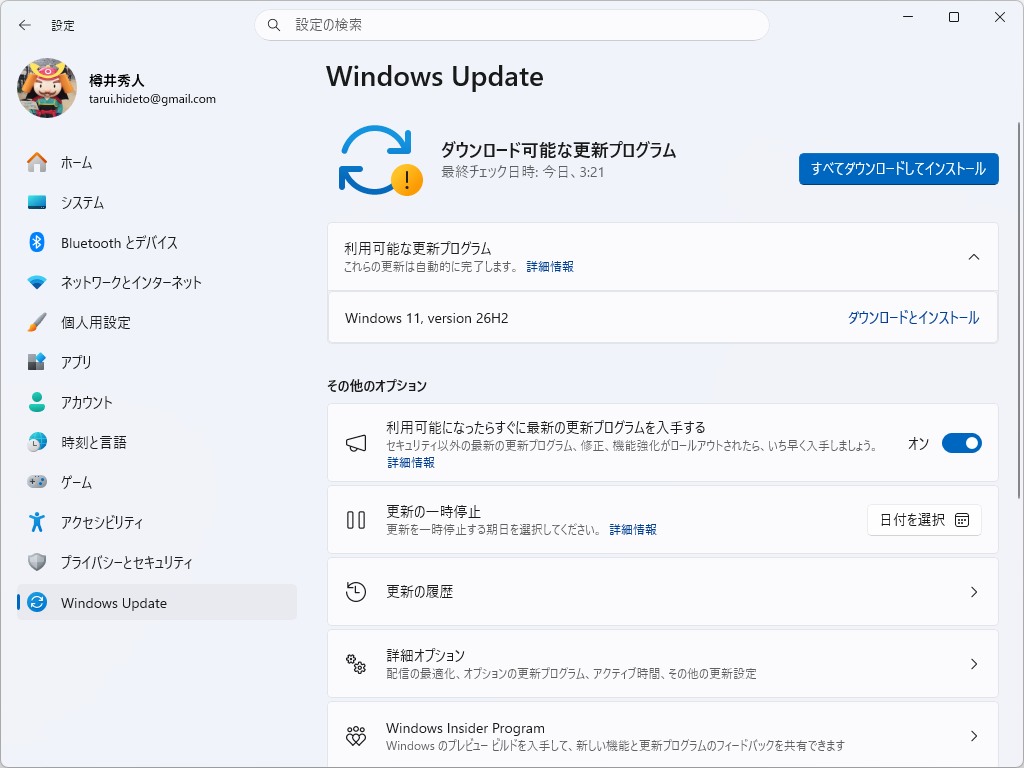Click the プライバシー shield icon

[37, 562]
